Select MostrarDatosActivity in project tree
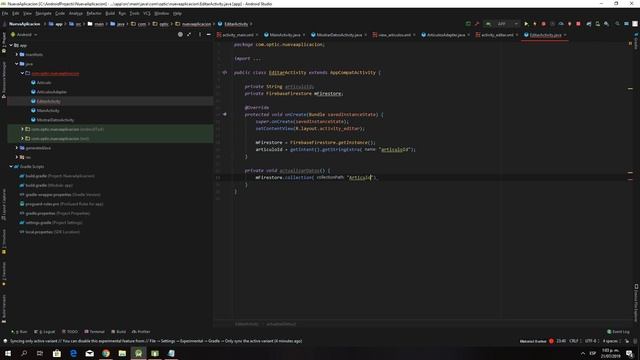Viewport: 640px width, 360px height. pyautogui.click(x=56, y=120)
